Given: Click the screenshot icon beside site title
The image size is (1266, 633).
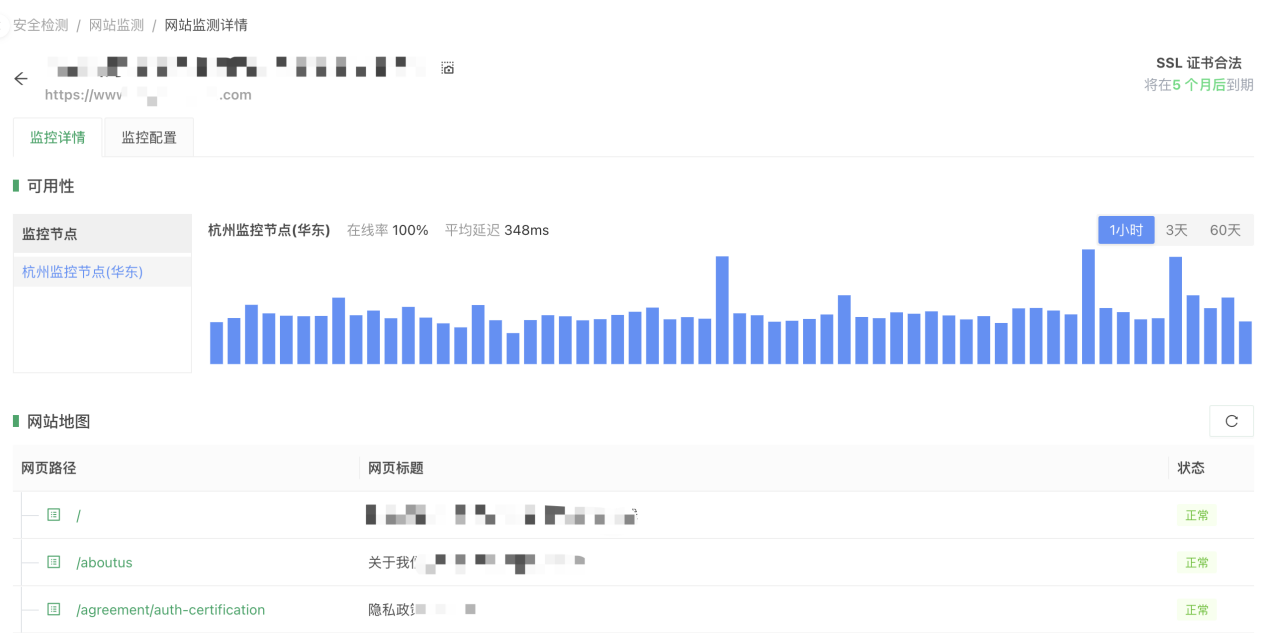Looking at the screenshot, I should coord(448,68).
